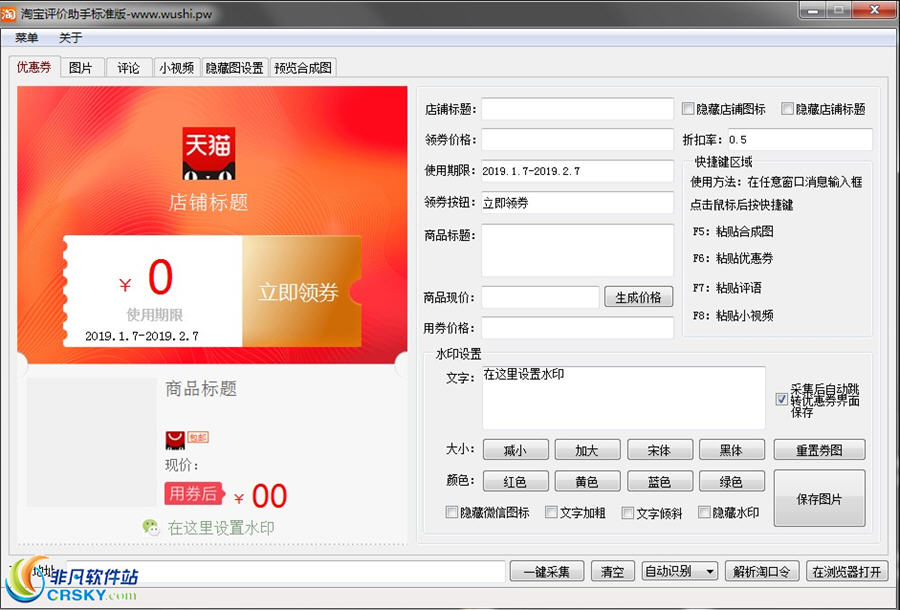Choose 红色 watermark color
The image size is (900, 610).
click(515, 481)
